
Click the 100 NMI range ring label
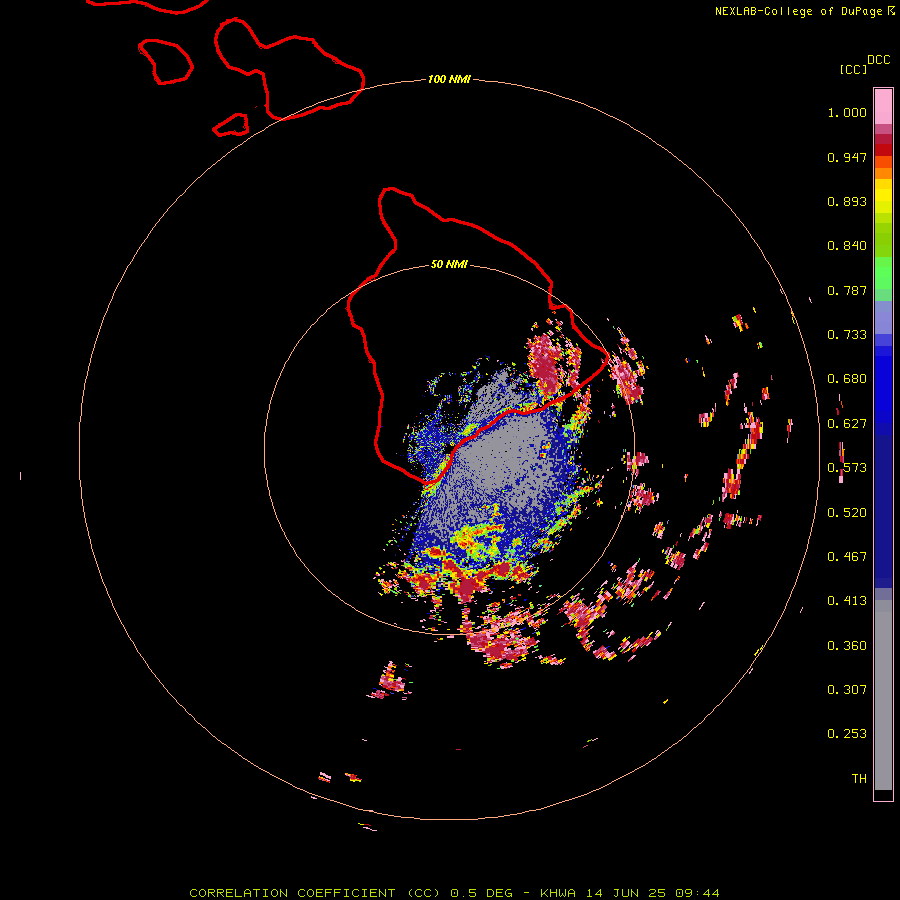pos(449,79)
